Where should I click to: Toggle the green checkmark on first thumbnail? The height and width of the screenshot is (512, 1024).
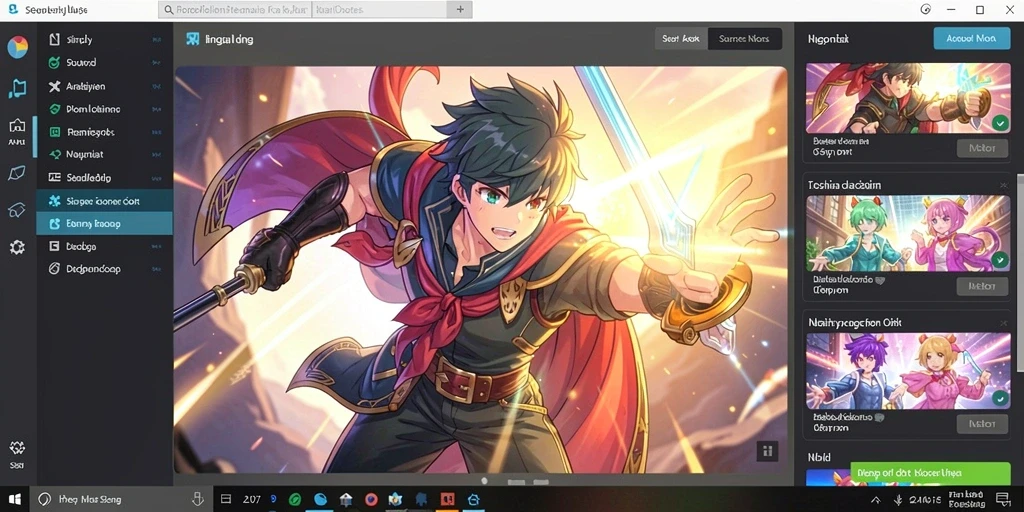click(999, 123)
